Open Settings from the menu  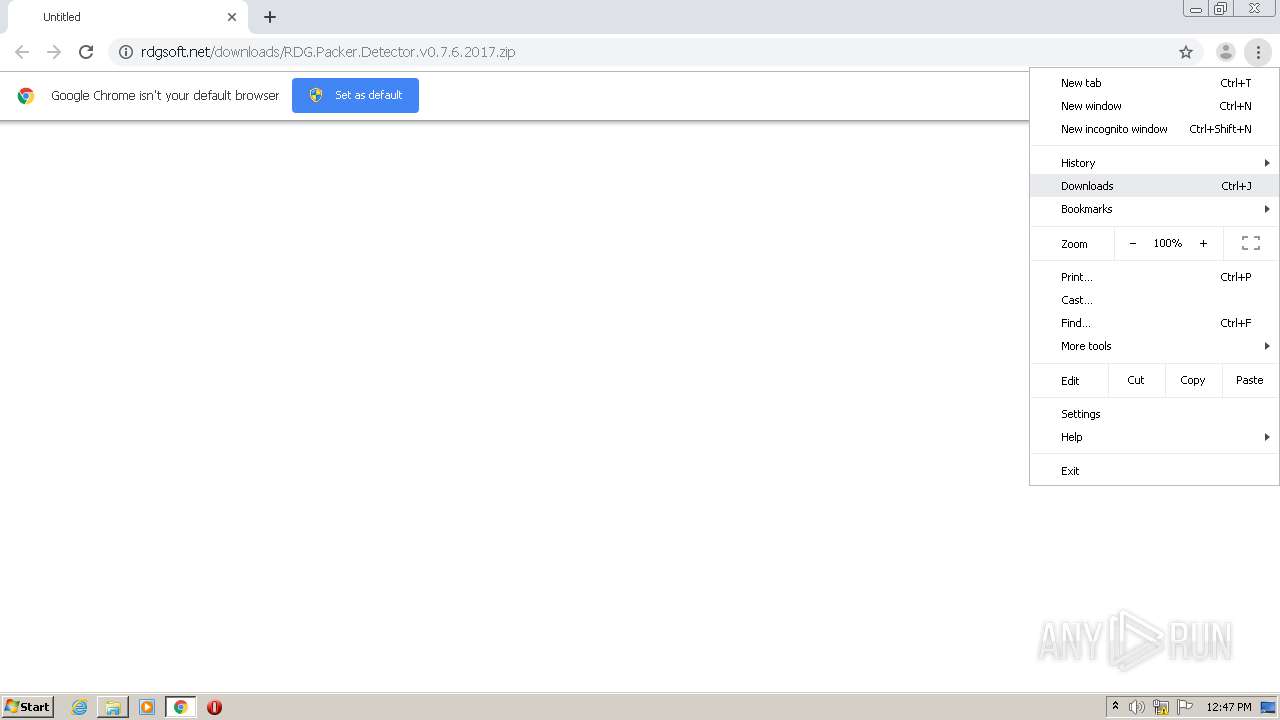pyautogui.click(x=1154, y=414)
